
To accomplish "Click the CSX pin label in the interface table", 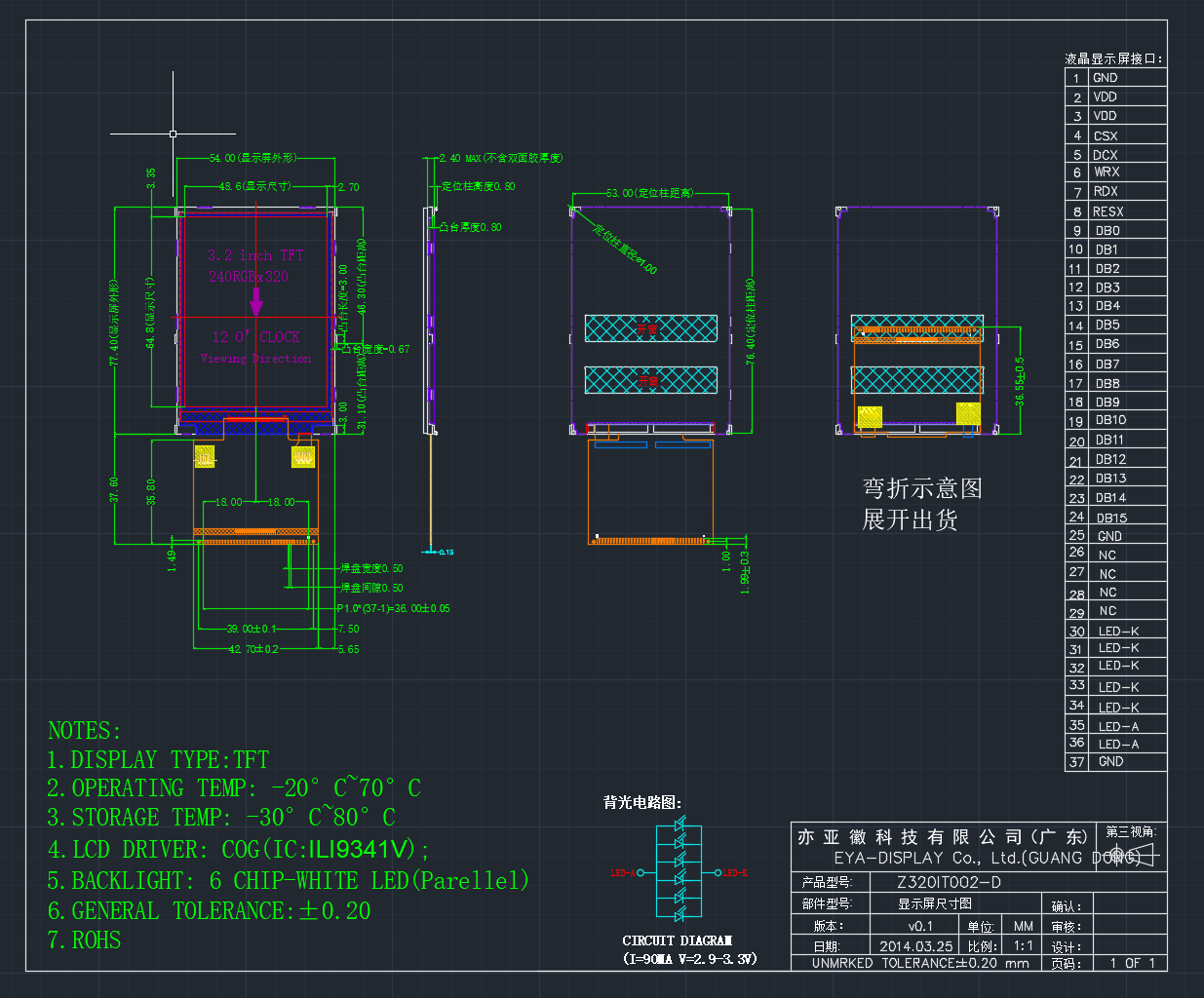I will tap(1106, 135).
